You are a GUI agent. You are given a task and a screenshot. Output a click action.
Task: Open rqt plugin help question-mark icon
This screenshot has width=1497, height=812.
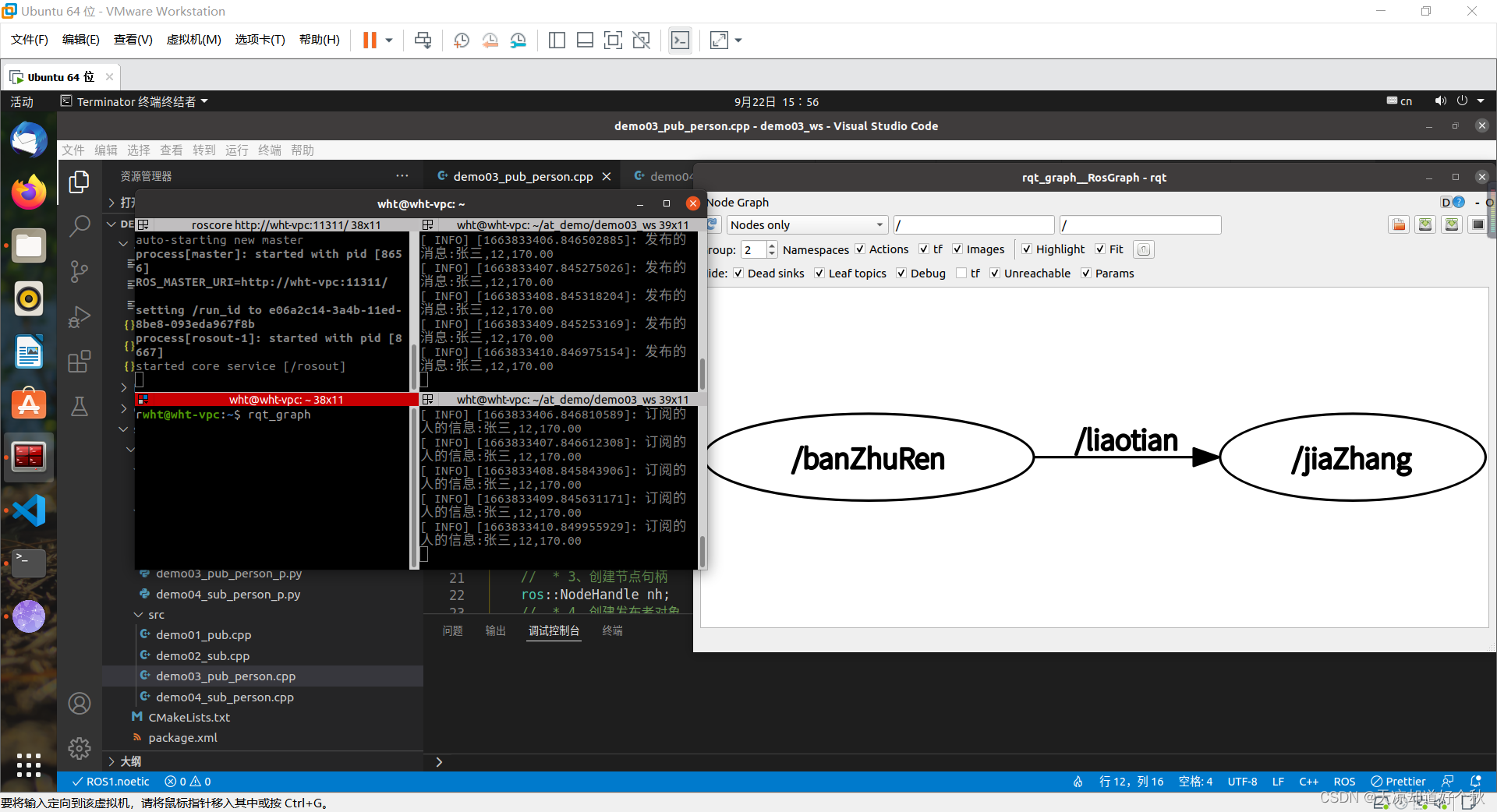tap(1459, 202)
